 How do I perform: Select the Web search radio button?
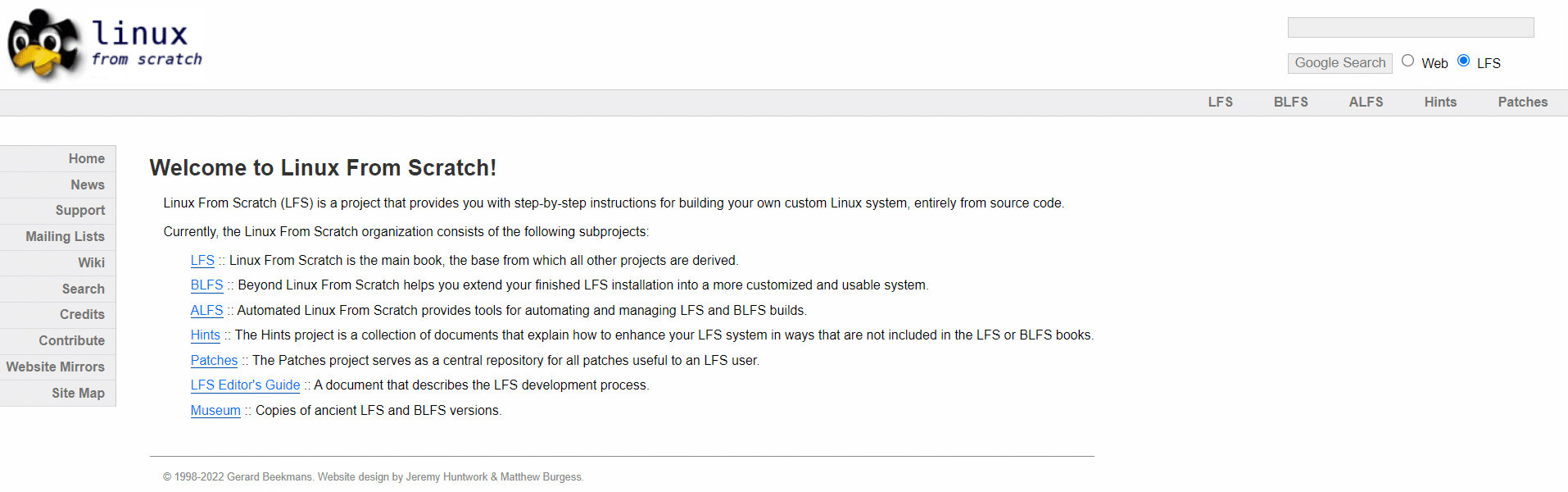1407,61
